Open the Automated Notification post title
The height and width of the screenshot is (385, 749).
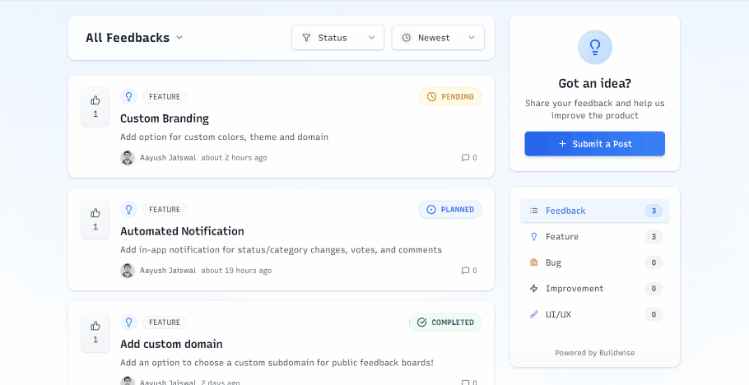[182, 231]
